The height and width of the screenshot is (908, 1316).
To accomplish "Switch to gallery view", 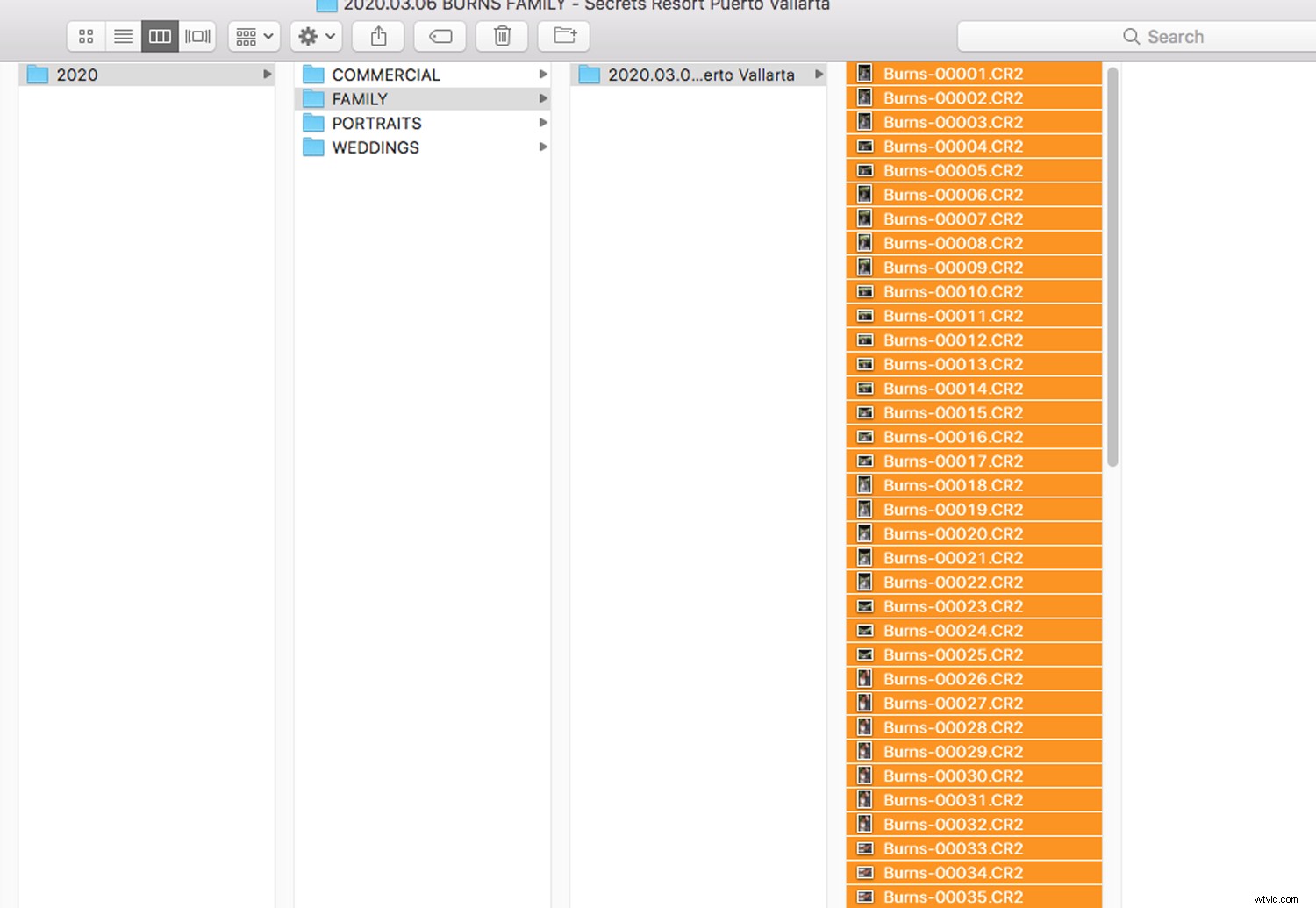I will click(x=197, y=36).
